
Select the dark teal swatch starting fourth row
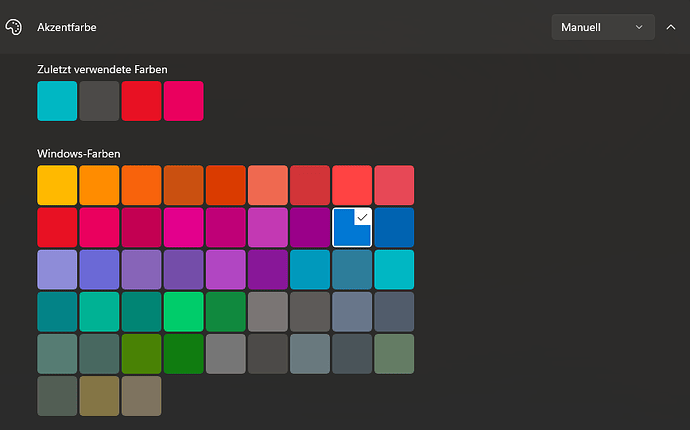(x=57, y=312)
